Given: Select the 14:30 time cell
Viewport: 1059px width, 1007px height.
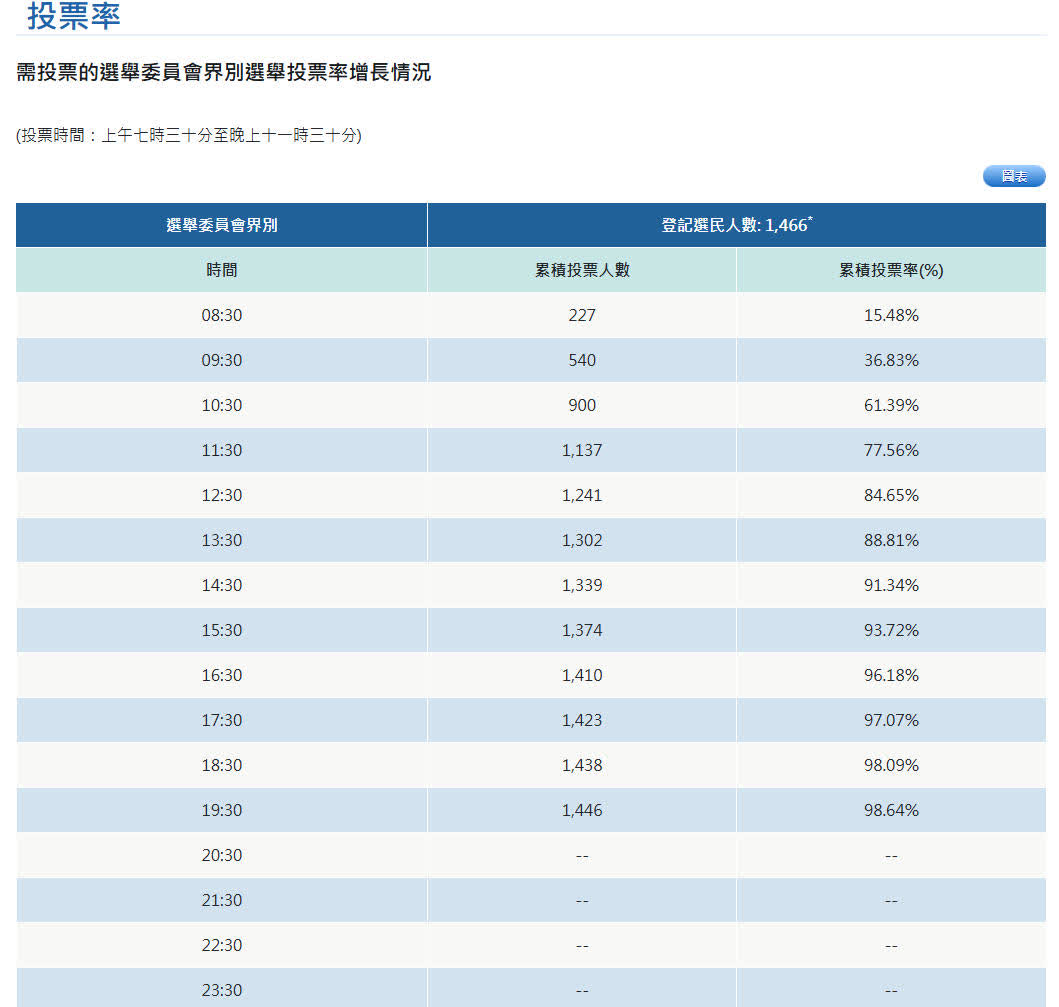Looking at the screenshot, I should pos(221,585).
